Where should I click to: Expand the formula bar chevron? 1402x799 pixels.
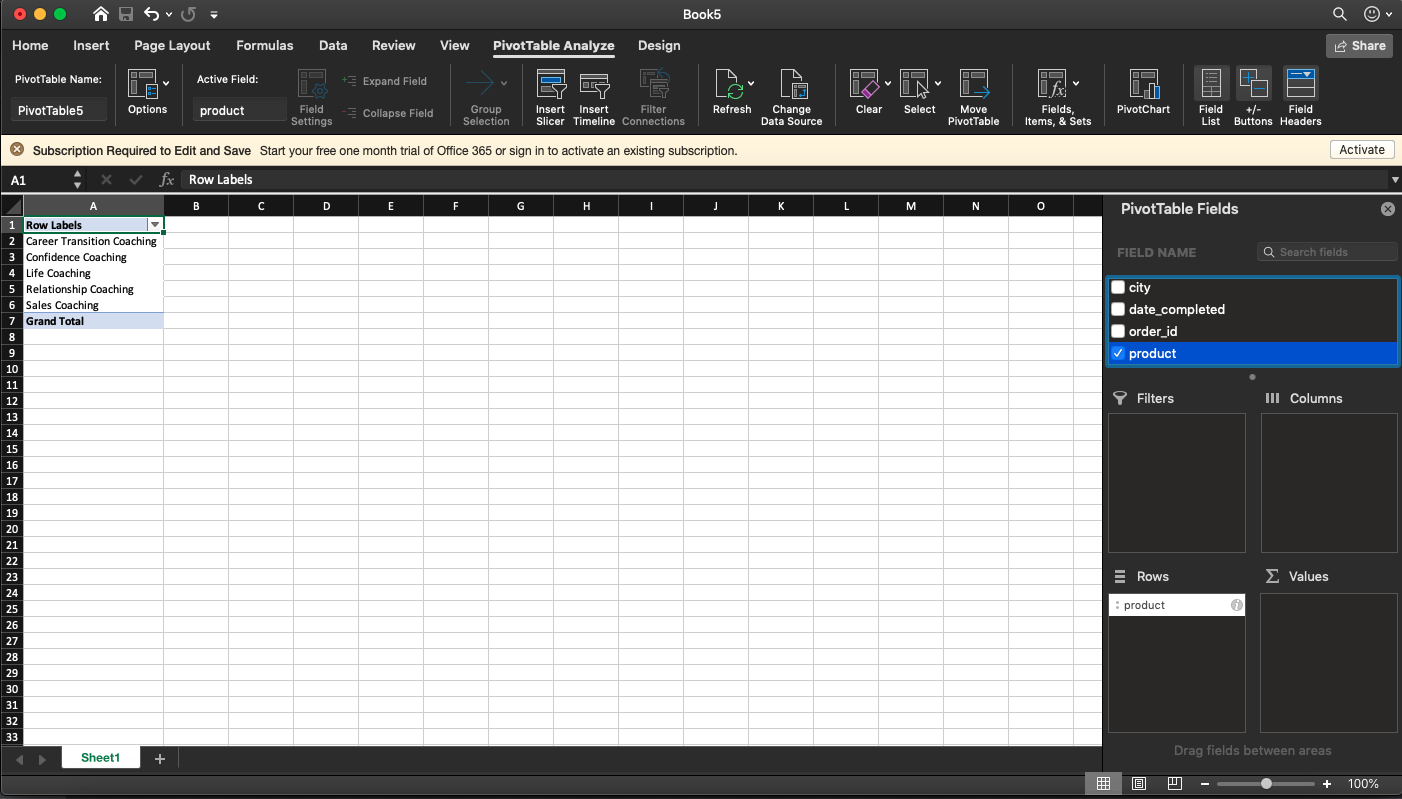pyautogui.click(x=1394, y=180)
